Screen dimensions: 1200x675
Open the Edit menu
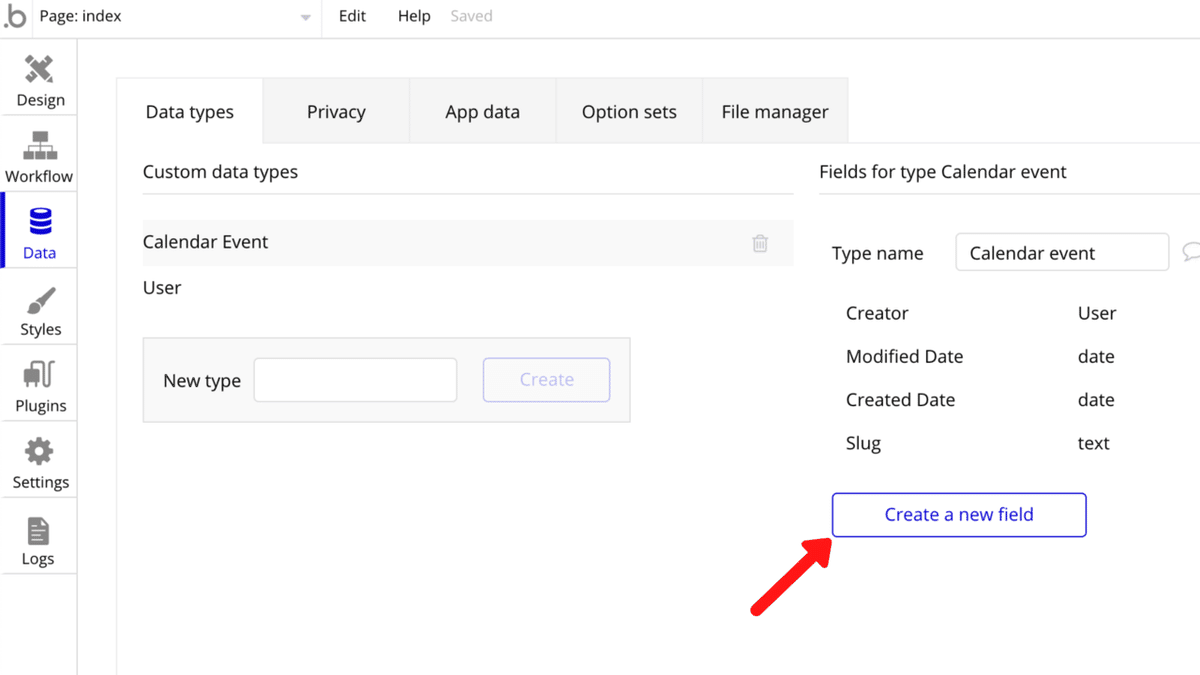352,17
